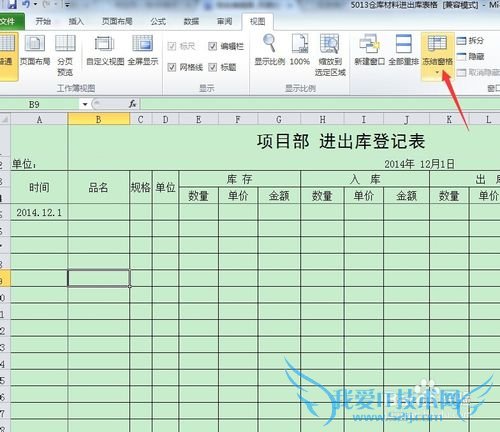Image resolution: width=500 pixels, height=432 pixels.
Task: Click the Split window command
Action: [x=470, y=41]
